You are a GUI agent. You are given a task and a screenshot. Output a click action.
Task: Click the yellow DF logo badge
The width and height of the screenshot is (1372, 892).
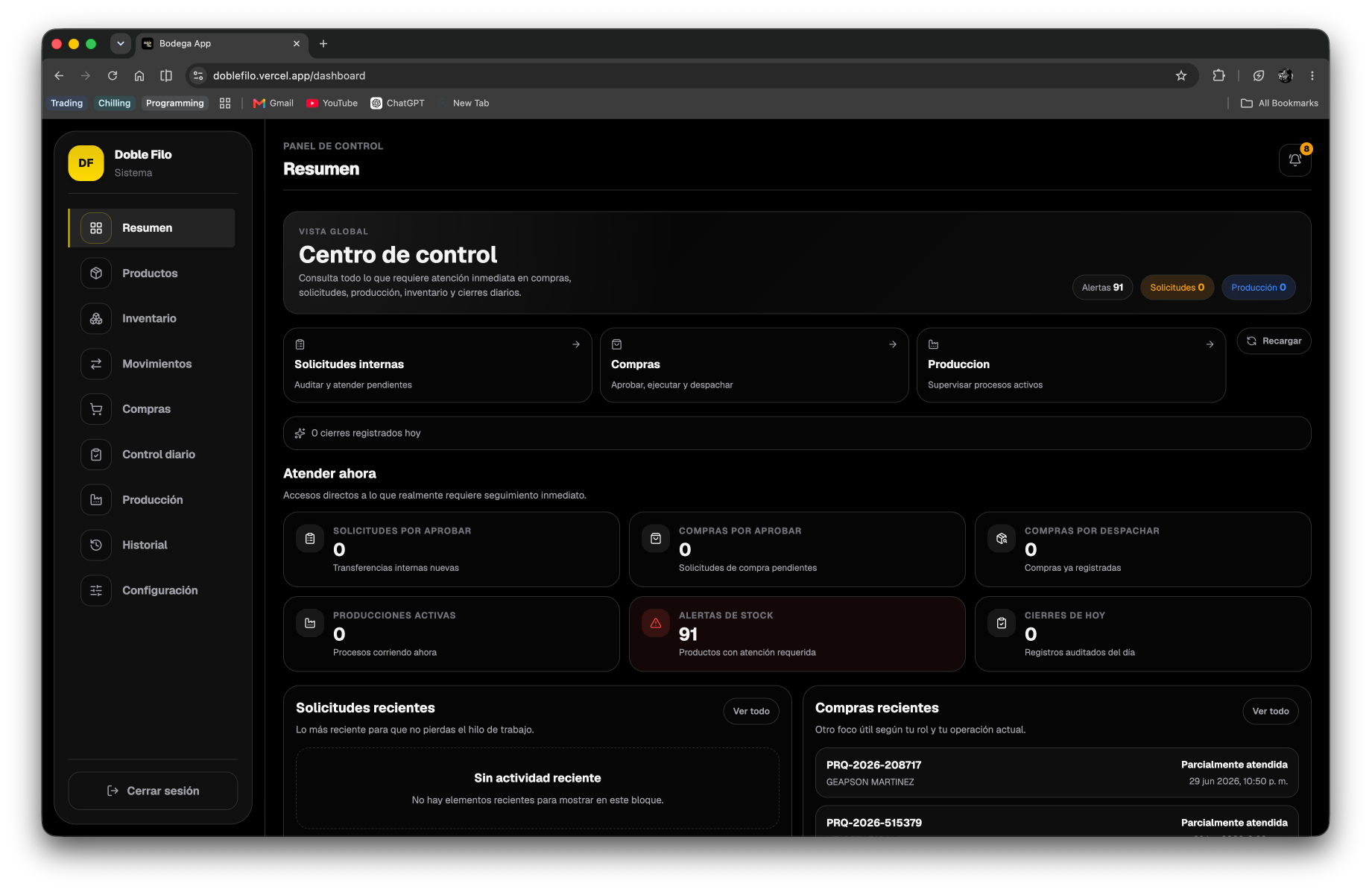tap(86, 163)
